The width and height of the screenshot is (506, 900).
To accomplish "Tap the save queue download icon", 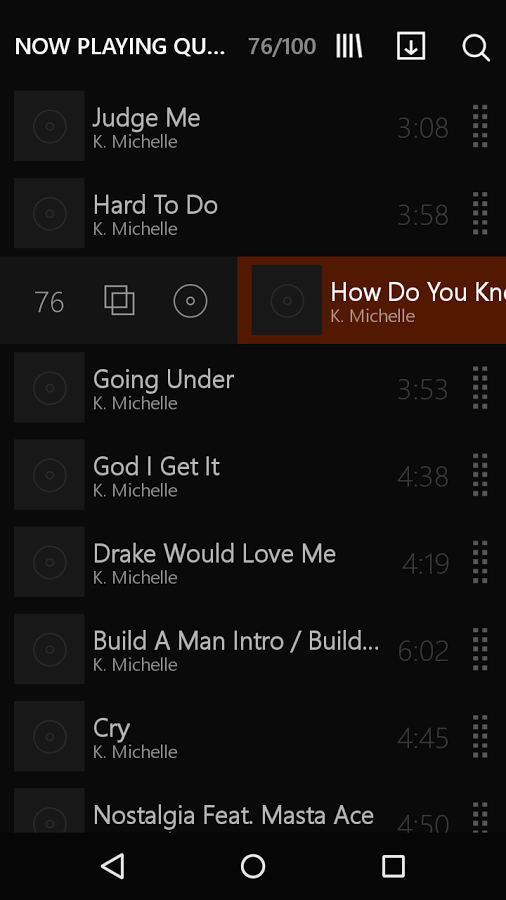I will coord(411,46).
